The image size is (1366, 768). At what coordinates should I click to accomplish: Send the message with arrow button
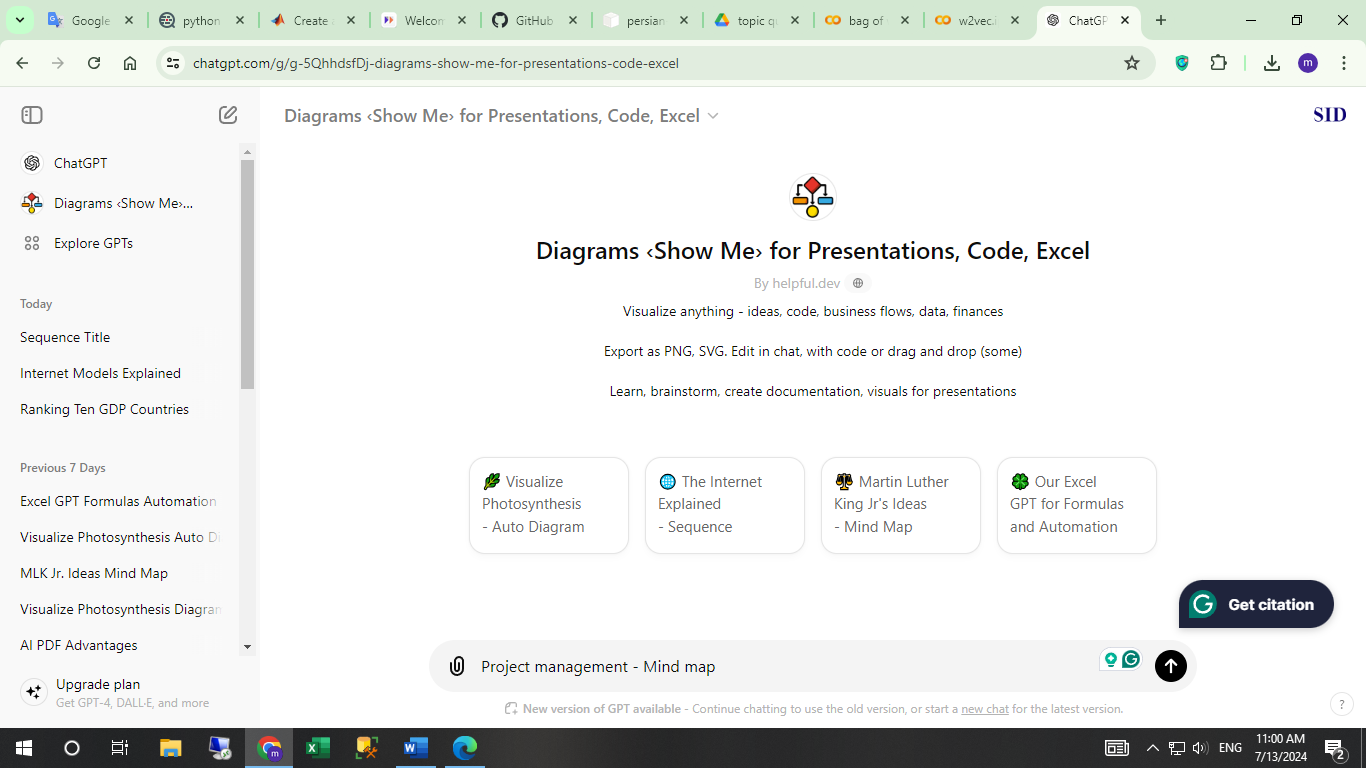tap(1171, 666)
